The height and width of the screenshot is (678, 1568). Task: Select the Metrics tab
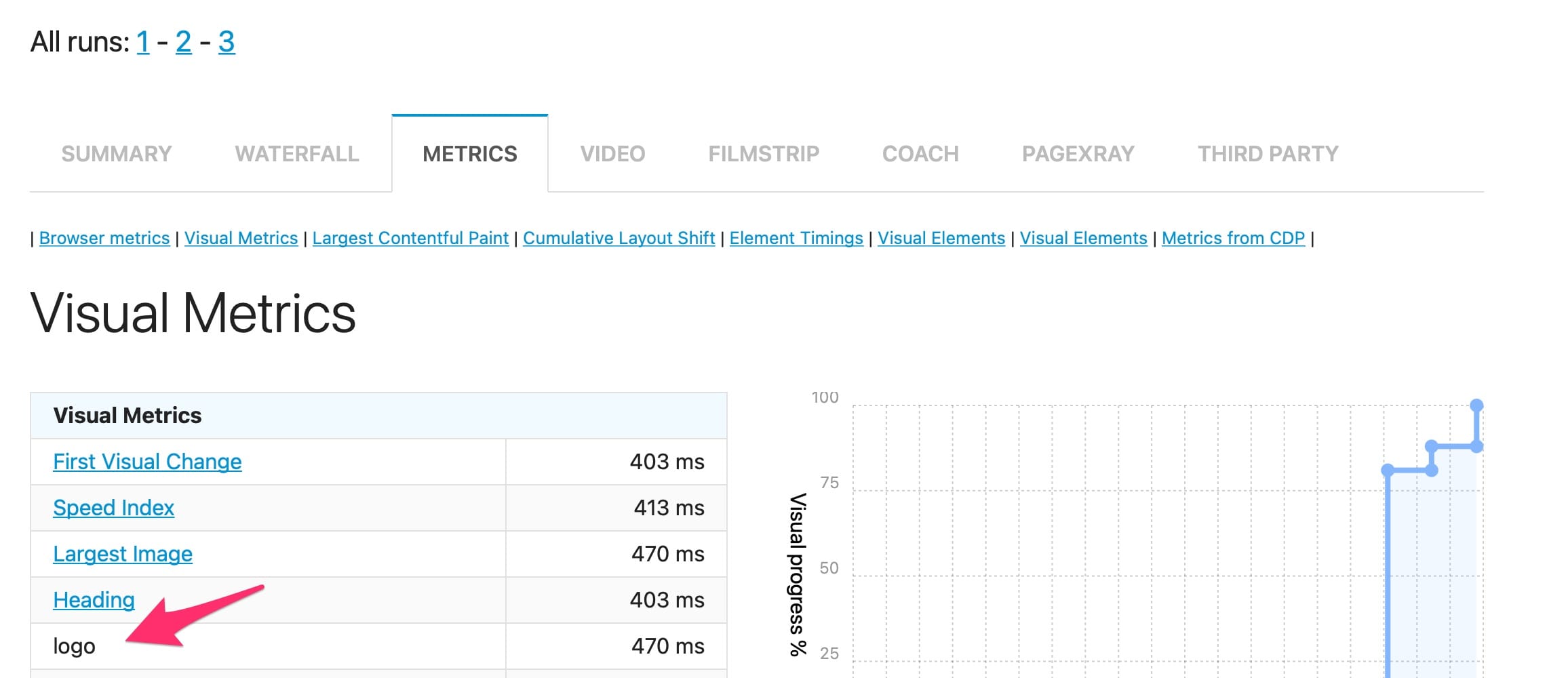tap(470, 154)
